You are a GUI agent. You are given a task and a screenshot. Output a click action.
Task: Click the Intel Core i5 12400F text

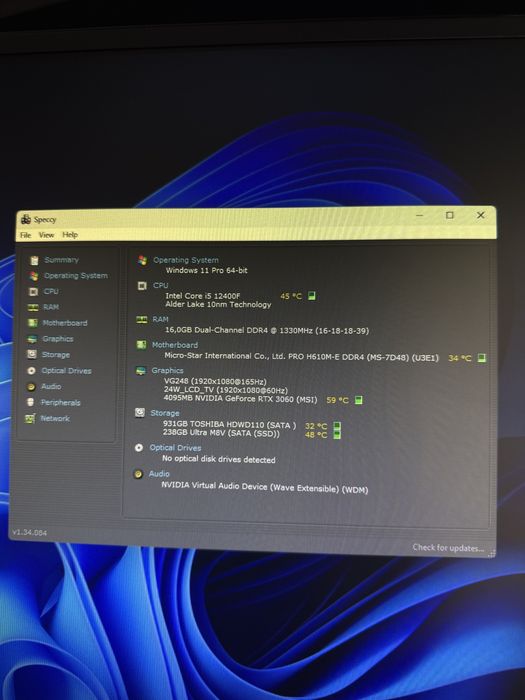coord(203,296)
